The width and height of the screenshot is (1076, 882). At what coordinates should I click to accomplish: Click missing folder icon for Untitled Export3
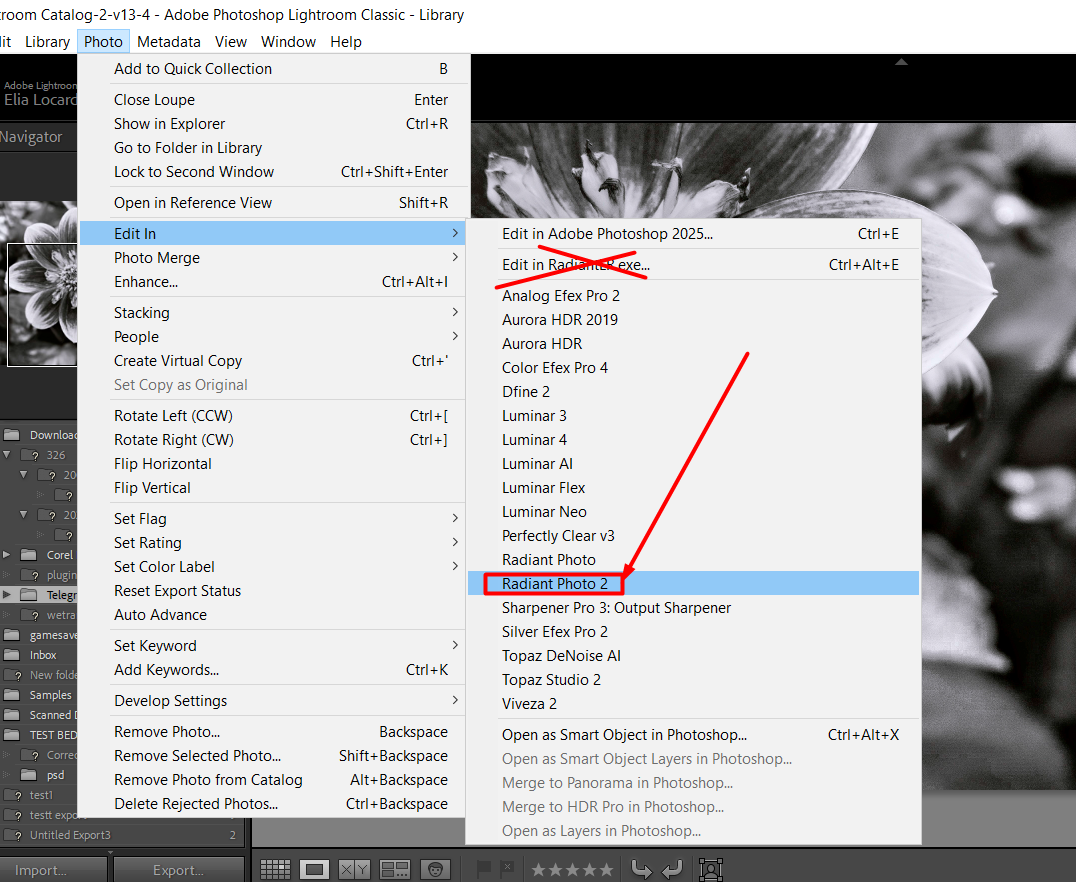click(x=13, y=835)
